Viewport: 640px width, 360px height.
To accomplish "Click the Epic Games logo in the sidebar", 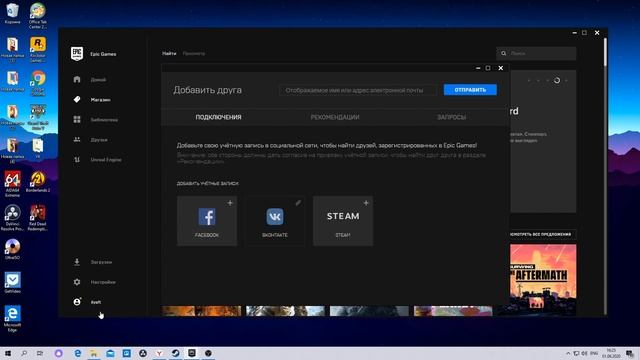I will [x=77, y=53].
